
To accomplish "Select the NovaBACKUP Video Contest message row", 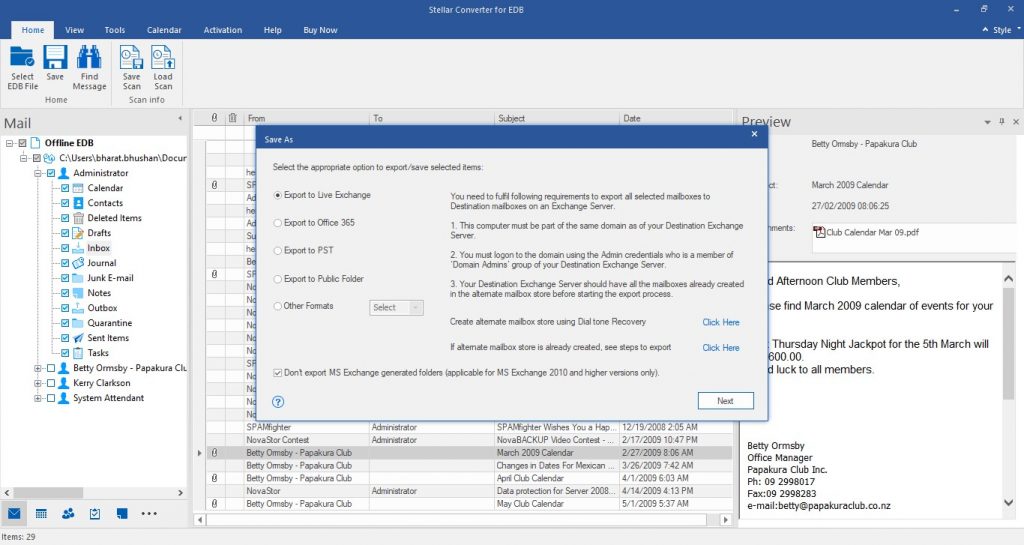I will tap(469, 440).
